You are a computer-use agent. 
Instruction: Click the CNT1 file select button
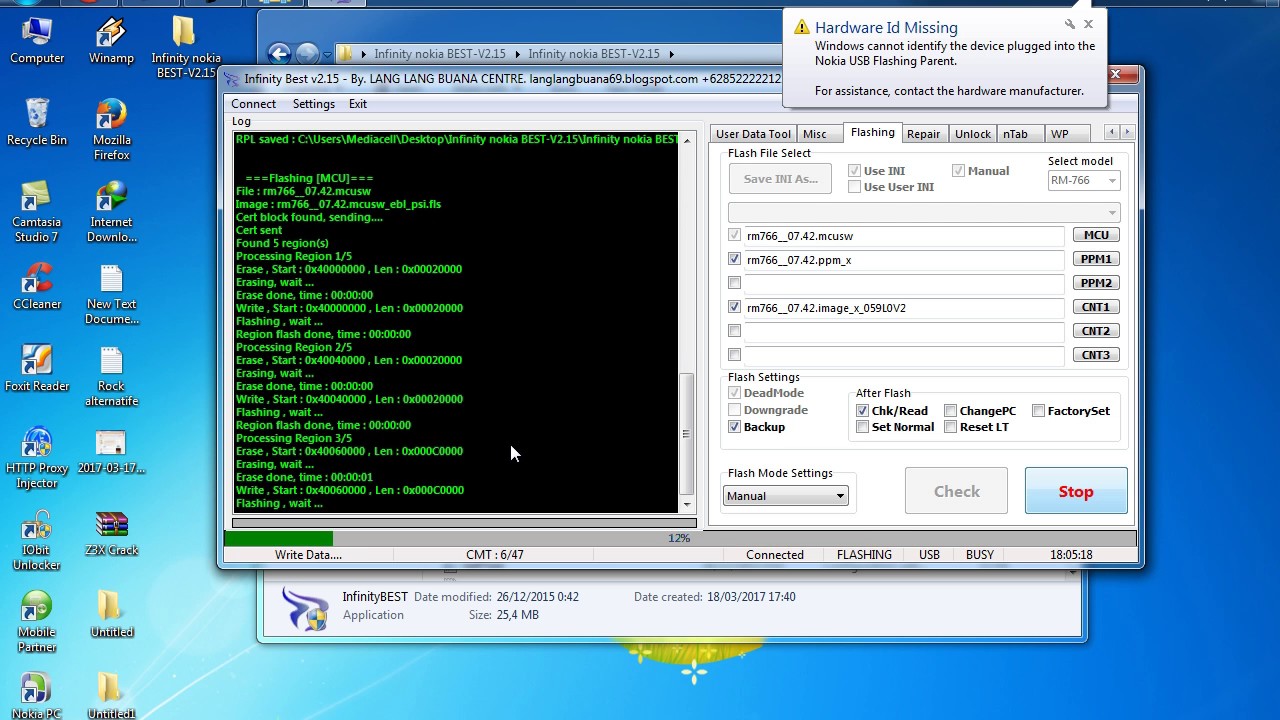pos(1096,307)
